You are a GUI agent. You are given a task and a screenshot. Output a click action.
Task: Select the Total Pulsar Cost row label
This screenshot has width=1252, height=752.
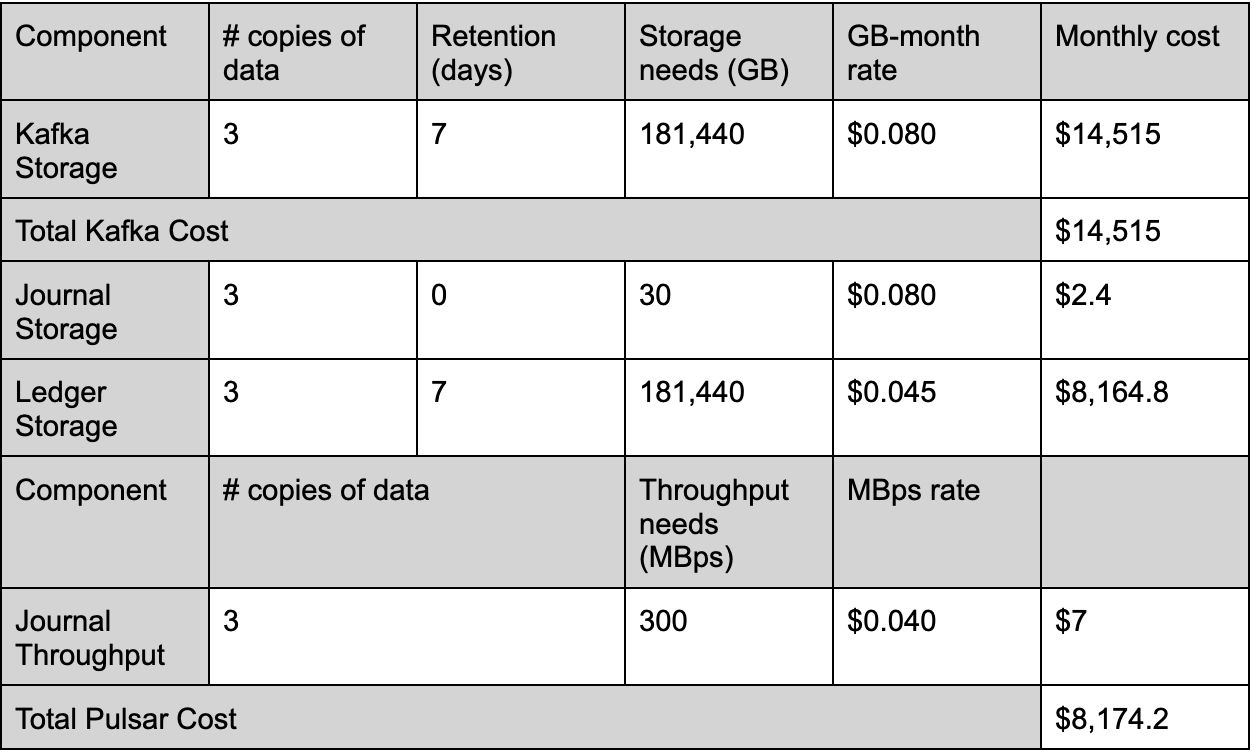pos(126,718)
